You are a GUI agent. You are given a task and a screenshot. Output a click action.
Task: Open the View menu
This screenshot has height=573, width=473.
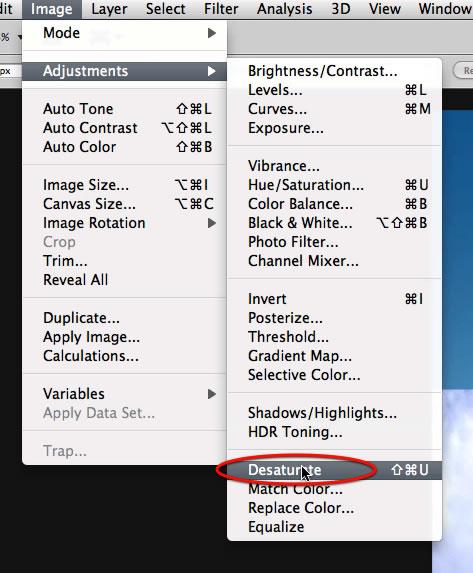[x=385, y=9]
